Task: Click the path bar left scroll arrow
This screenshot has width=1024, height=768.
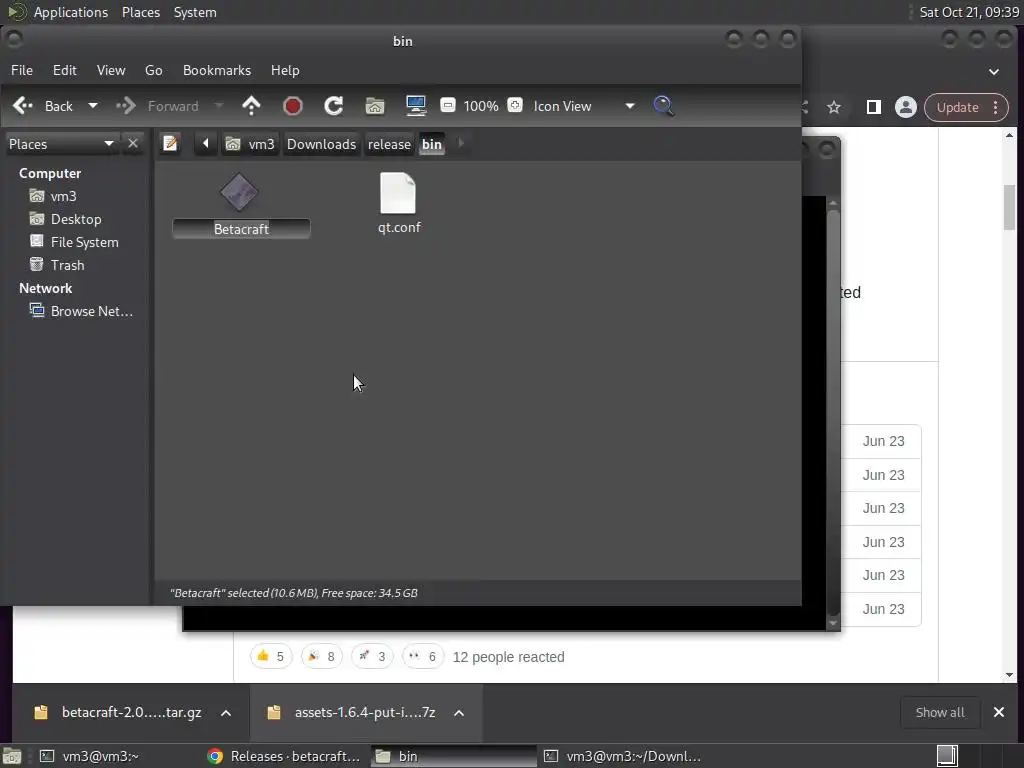Action: 206,143
